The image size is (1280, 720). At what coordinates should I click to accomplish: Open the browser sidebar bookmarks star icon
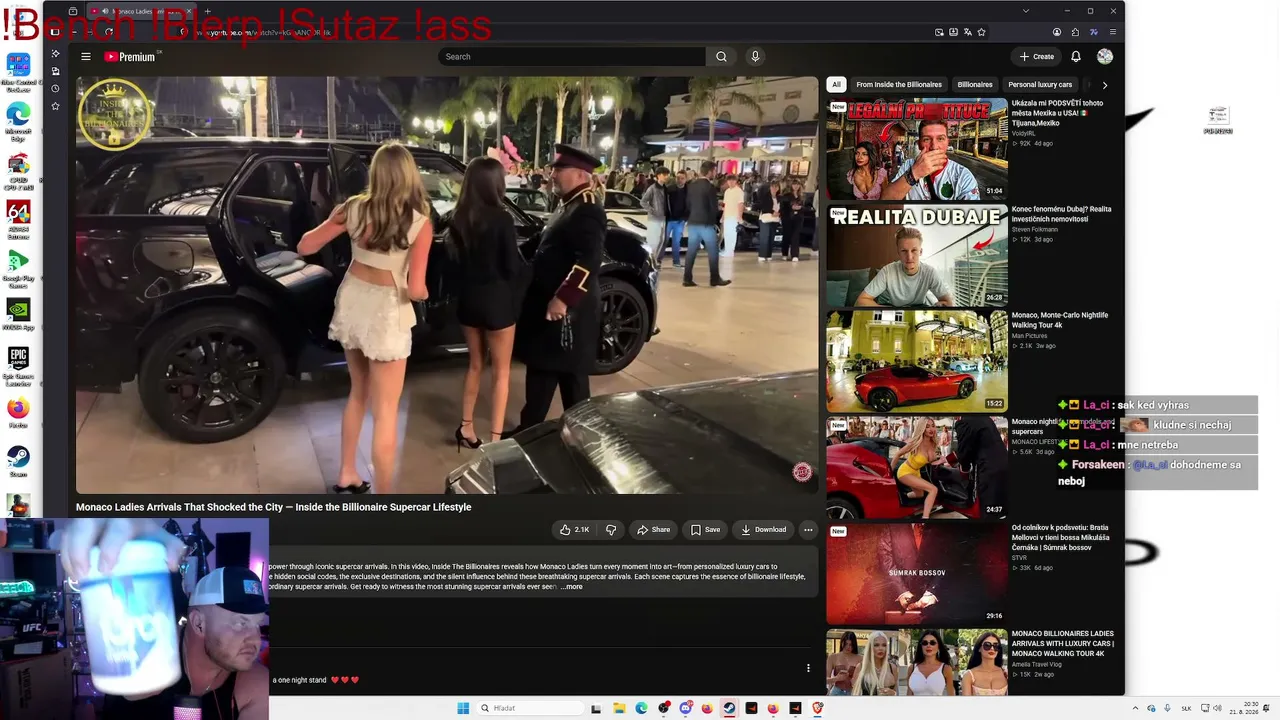pos(55,106)
